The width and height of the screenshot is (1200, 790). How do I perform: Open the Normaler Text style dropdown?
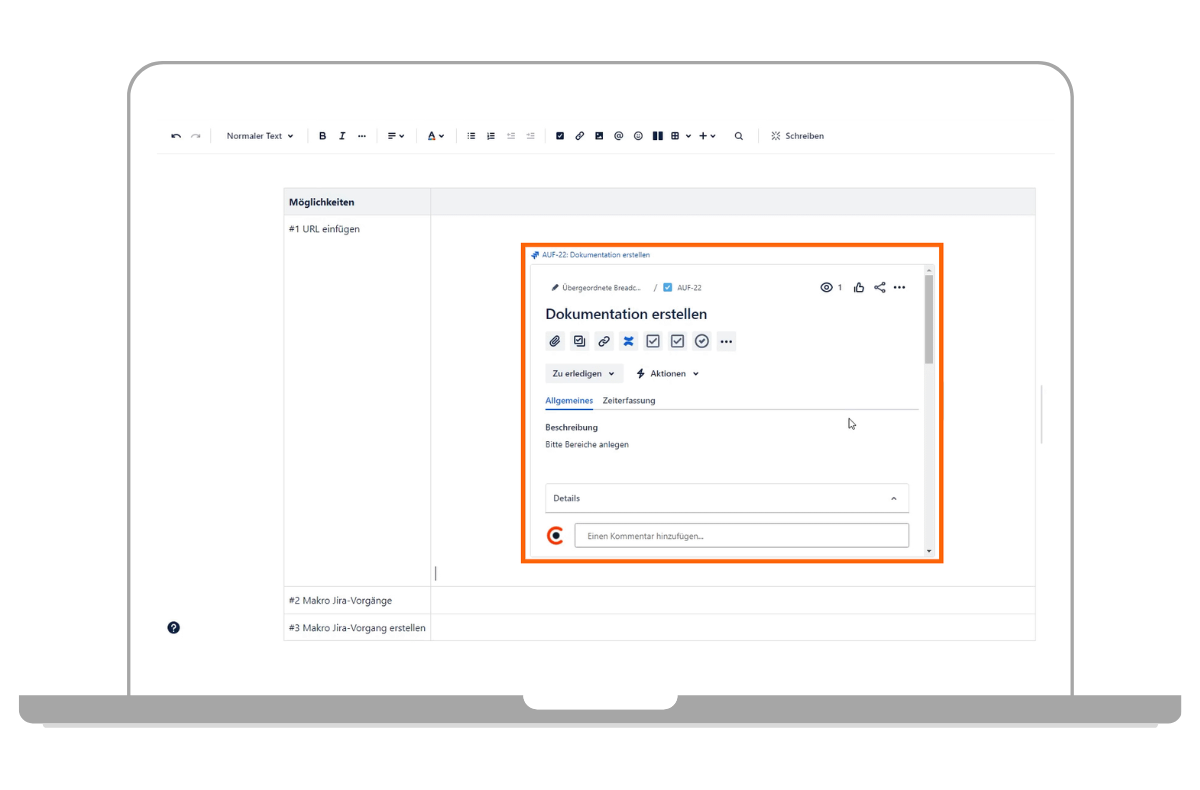[259, 136]
